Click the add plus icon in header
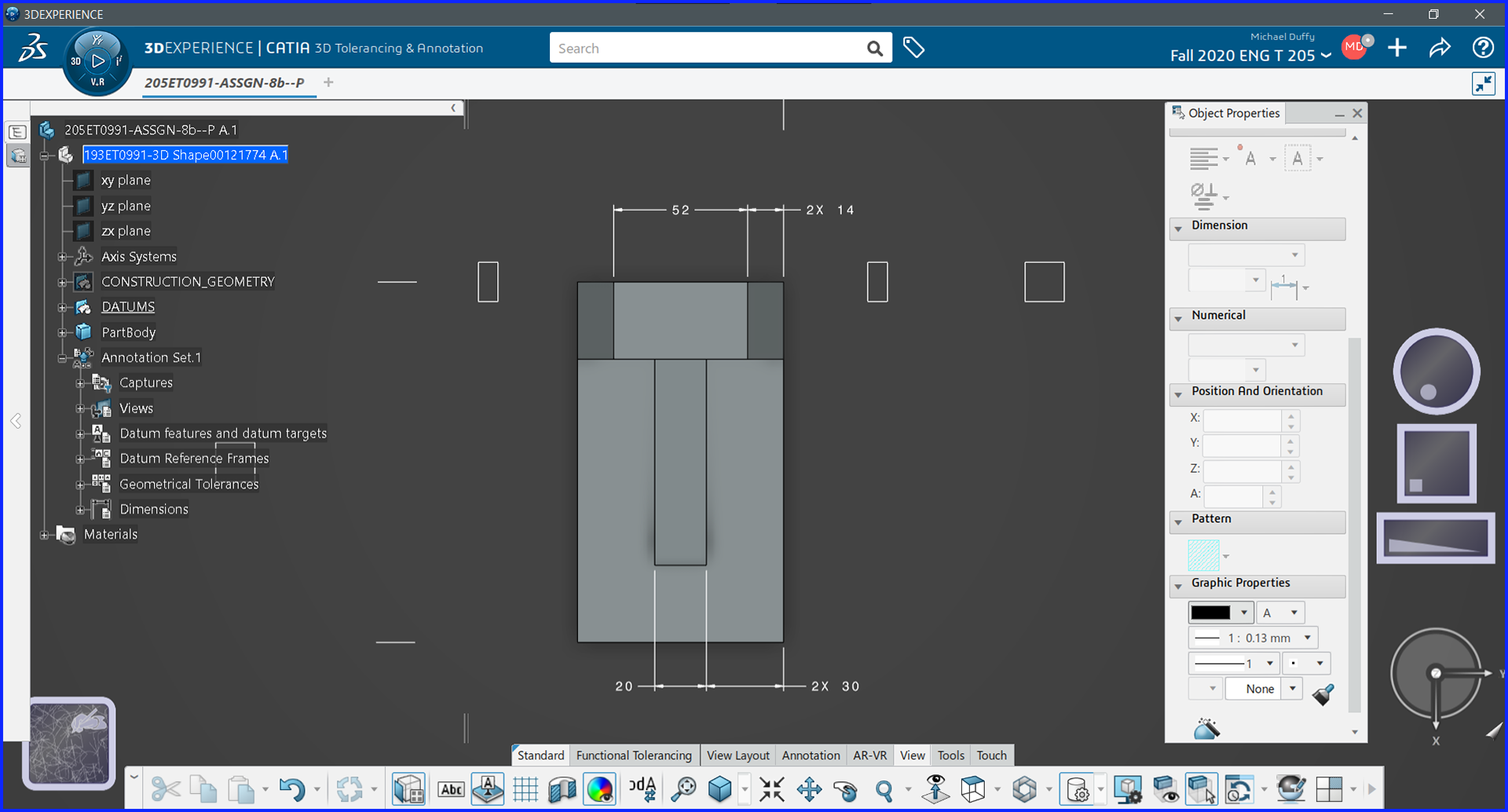 [1397, 48]
